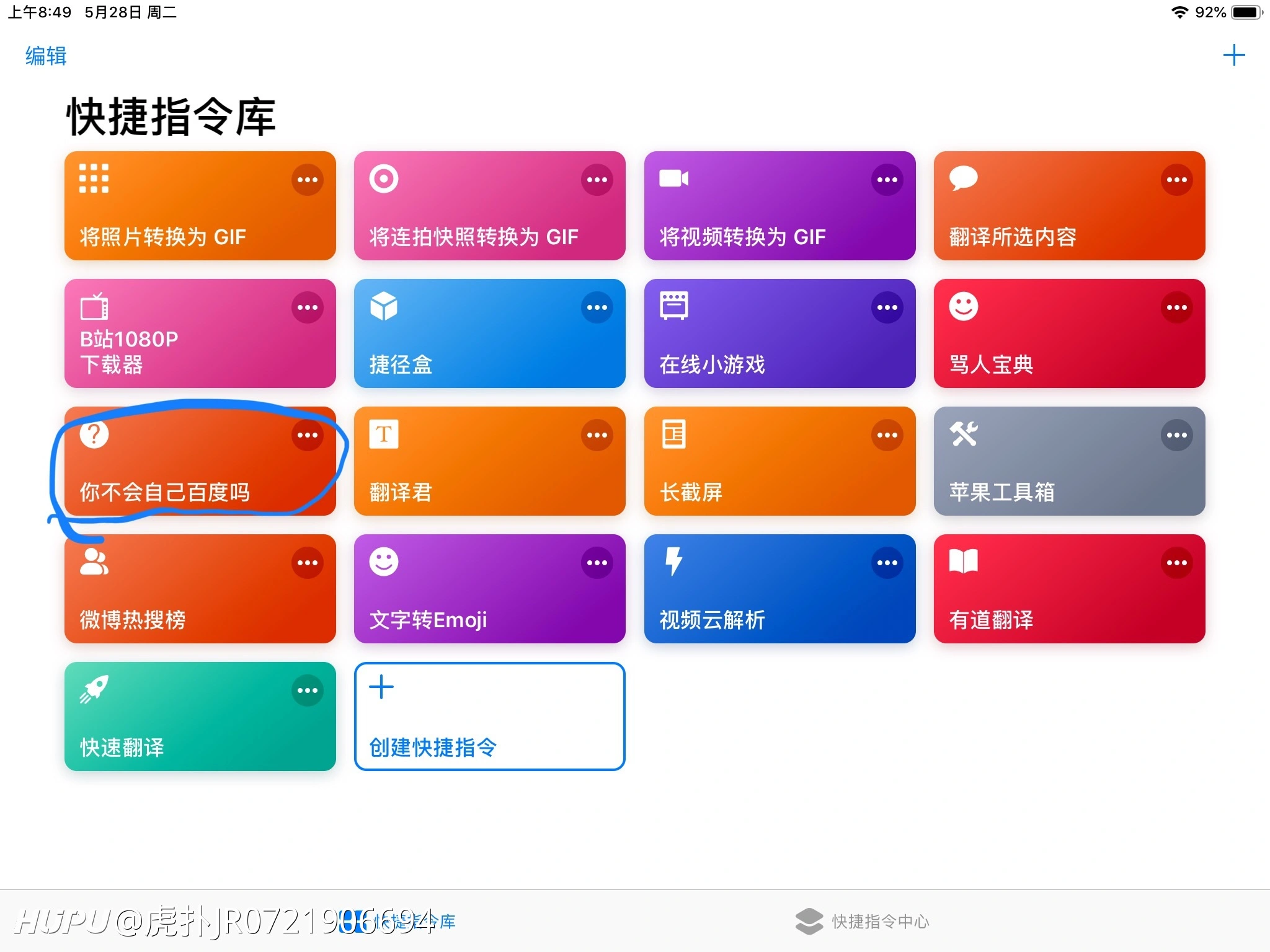Run the 苹果工具箱 label
Image resolution: width=1270 pixels, height=952 pixels.
[1001, 492]
